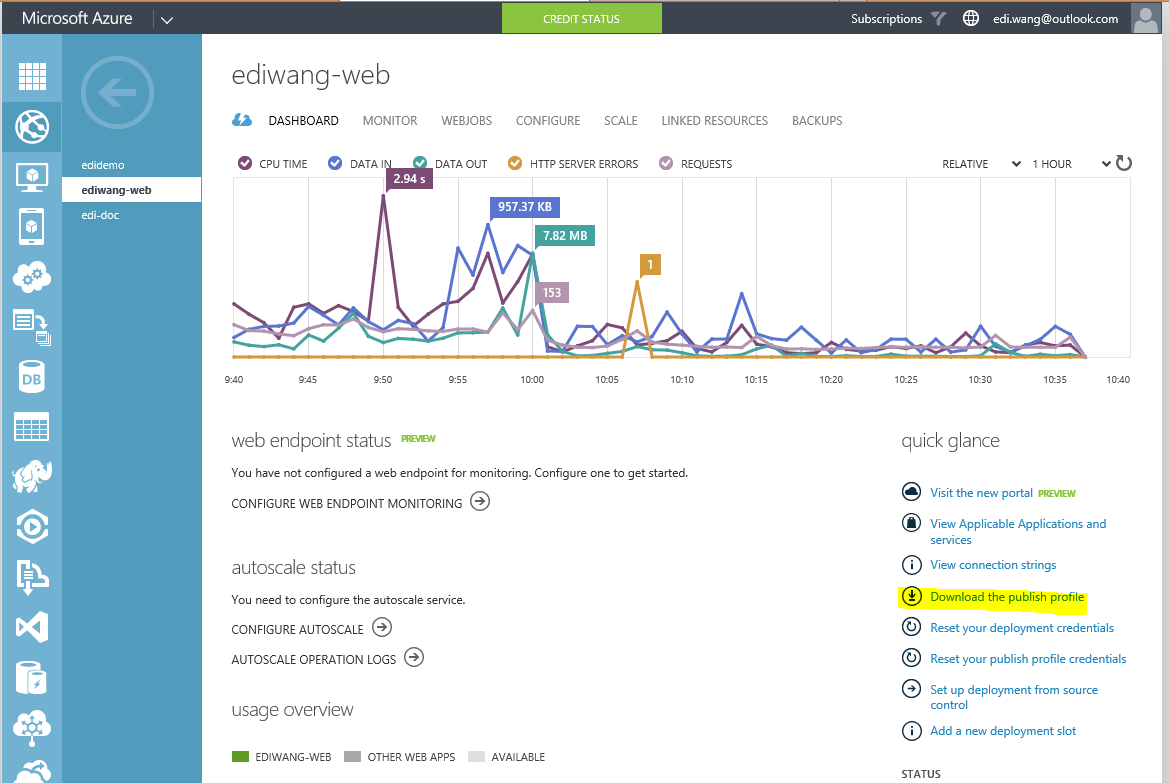
Task: Click Download the publish profile
Action: point(1007,597)
